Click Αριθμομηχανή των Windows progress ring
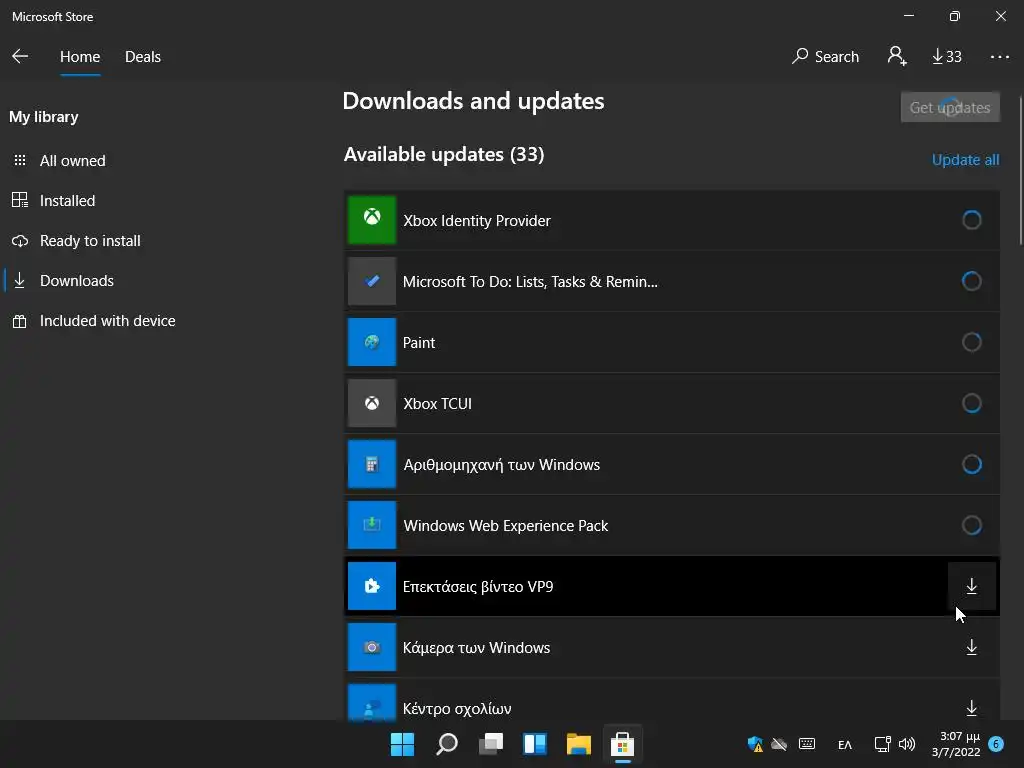This screenshot has width=1024, height=768. [x=972, y=464]
